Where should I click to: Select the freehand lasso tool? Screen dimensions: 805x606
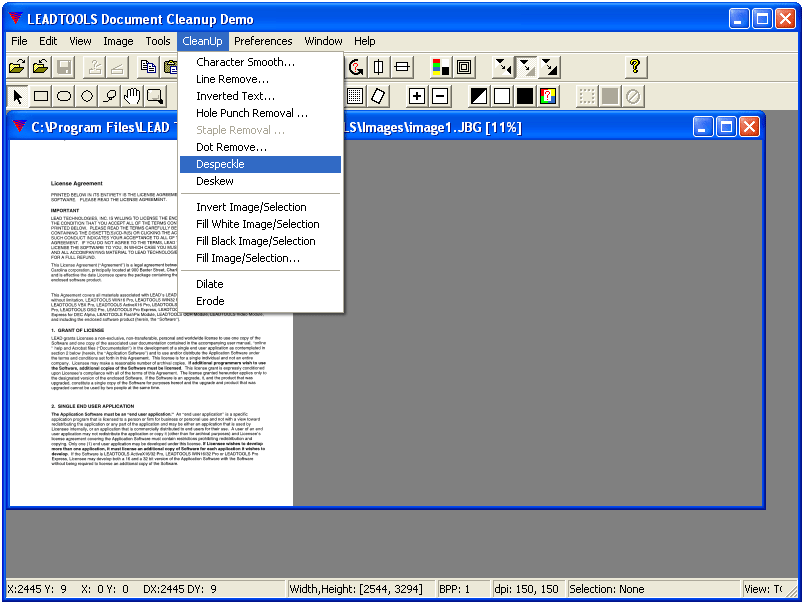tap(109, 96)
